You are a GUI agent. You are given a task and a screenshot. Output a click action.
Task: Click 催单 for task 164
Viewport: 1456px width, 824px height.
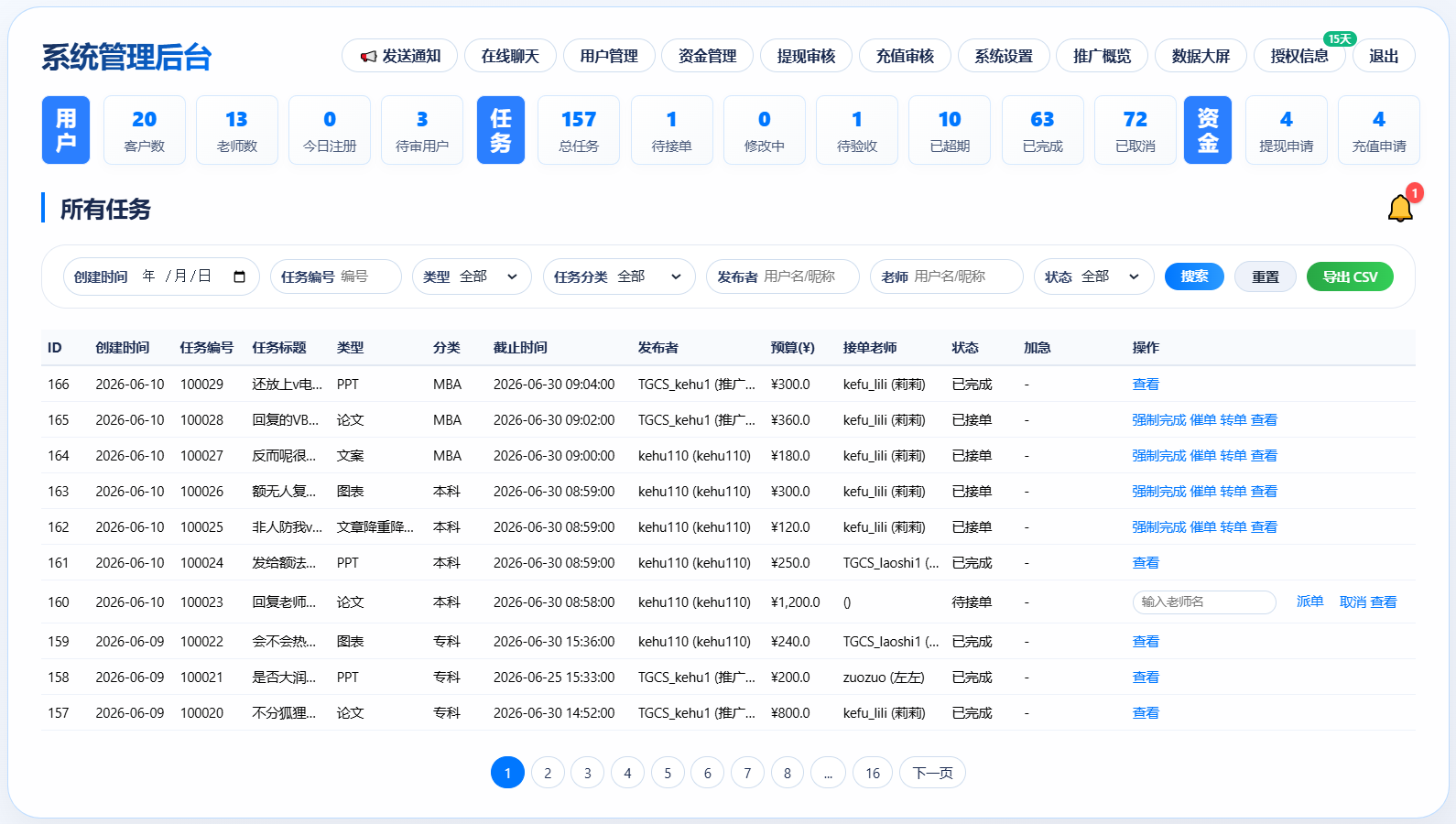[1203, 455]
